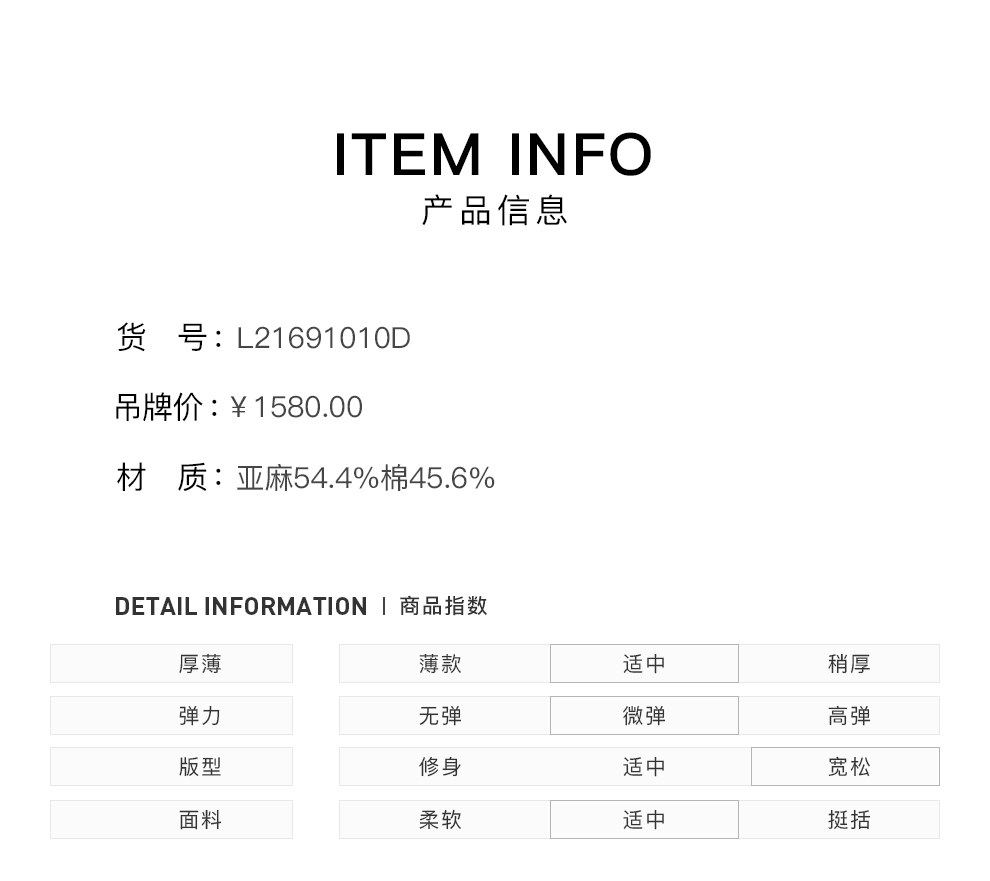990x881 pixels.
Task: Click the 版型 row label
Action: tap(200, 767)
